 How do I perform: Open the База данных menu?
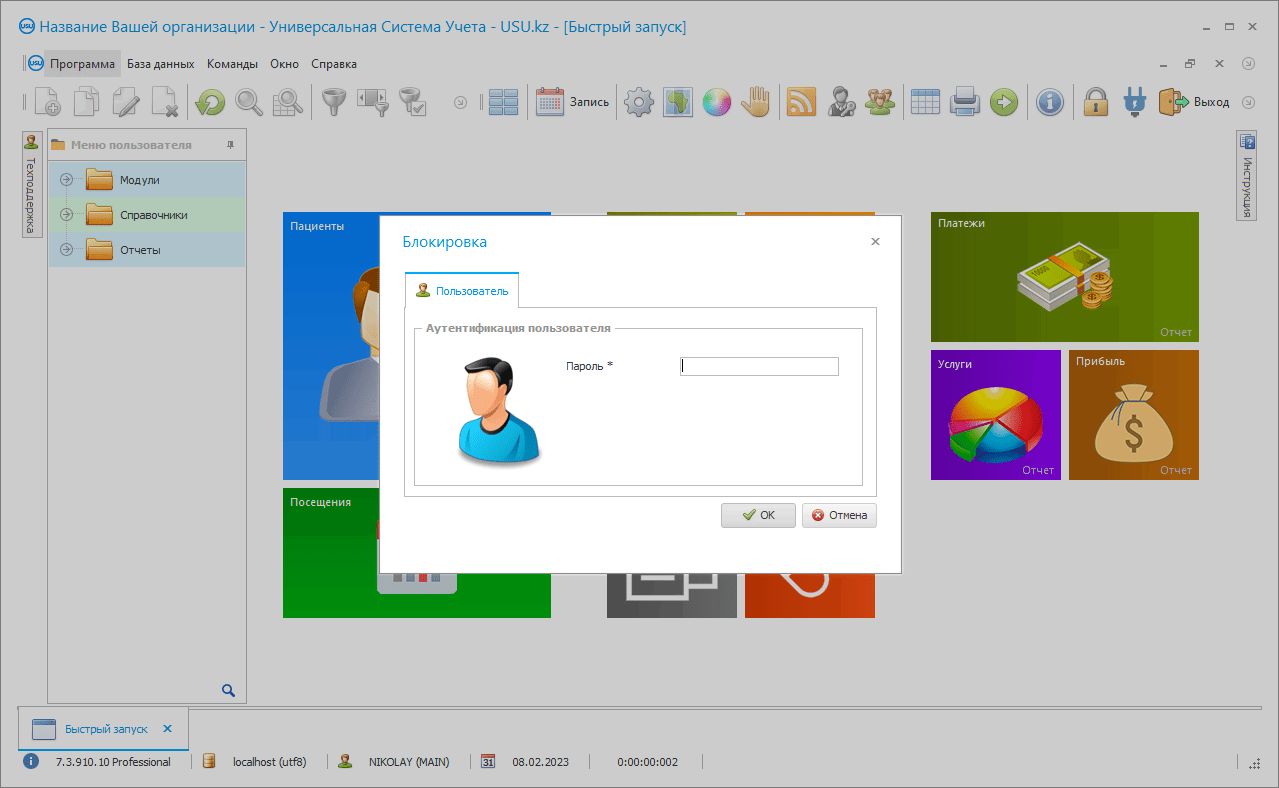coord(160,64)
